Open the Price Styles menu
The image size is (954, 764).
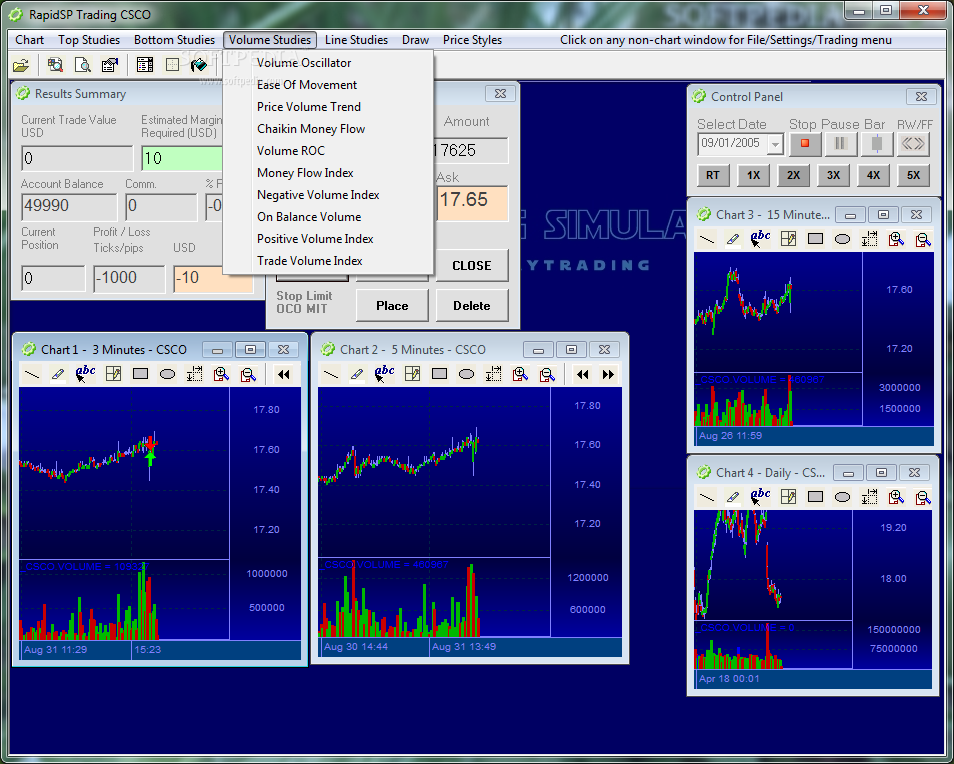[472, 40]
